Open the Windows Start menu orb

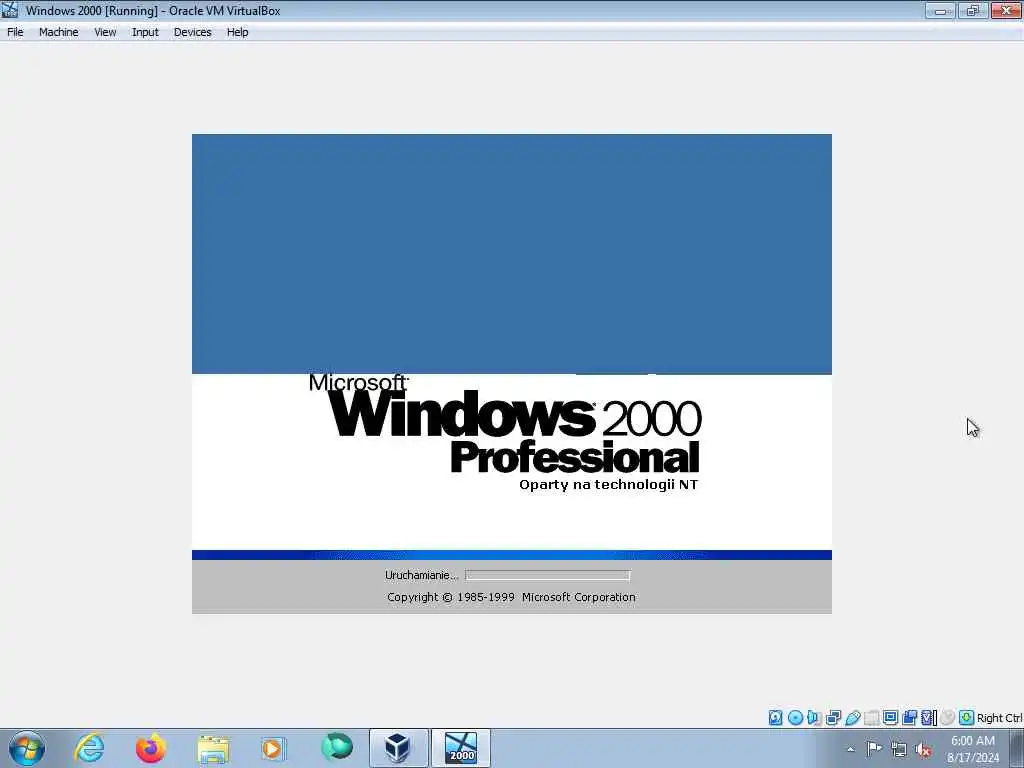click(x=27, y=748)
